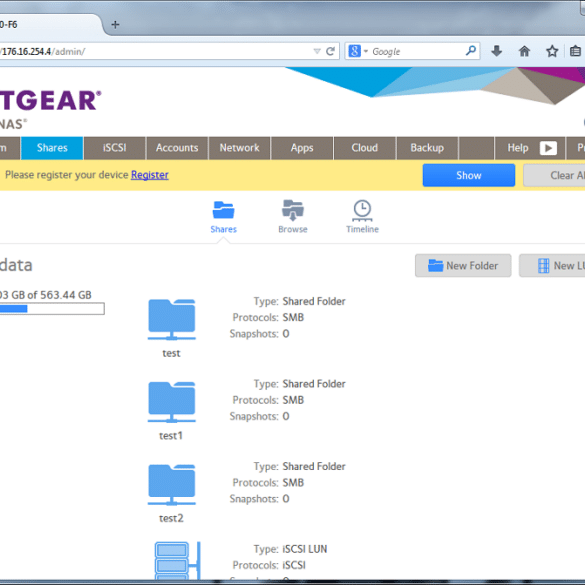Click the data volume heading
Screen dimensions: 585x585
point(16,265)
